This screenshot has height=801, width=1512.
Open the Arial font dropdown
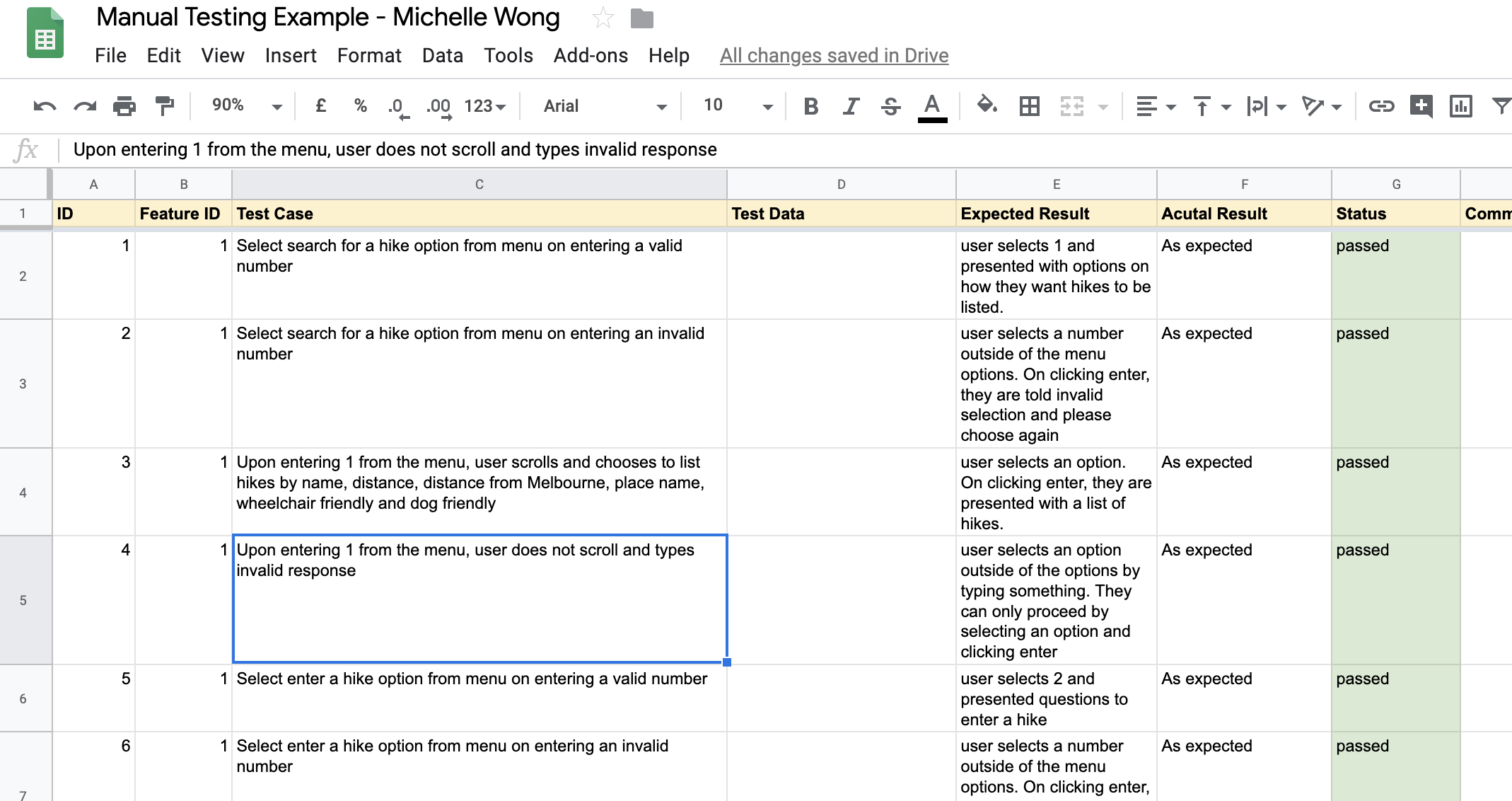point(603,106)
